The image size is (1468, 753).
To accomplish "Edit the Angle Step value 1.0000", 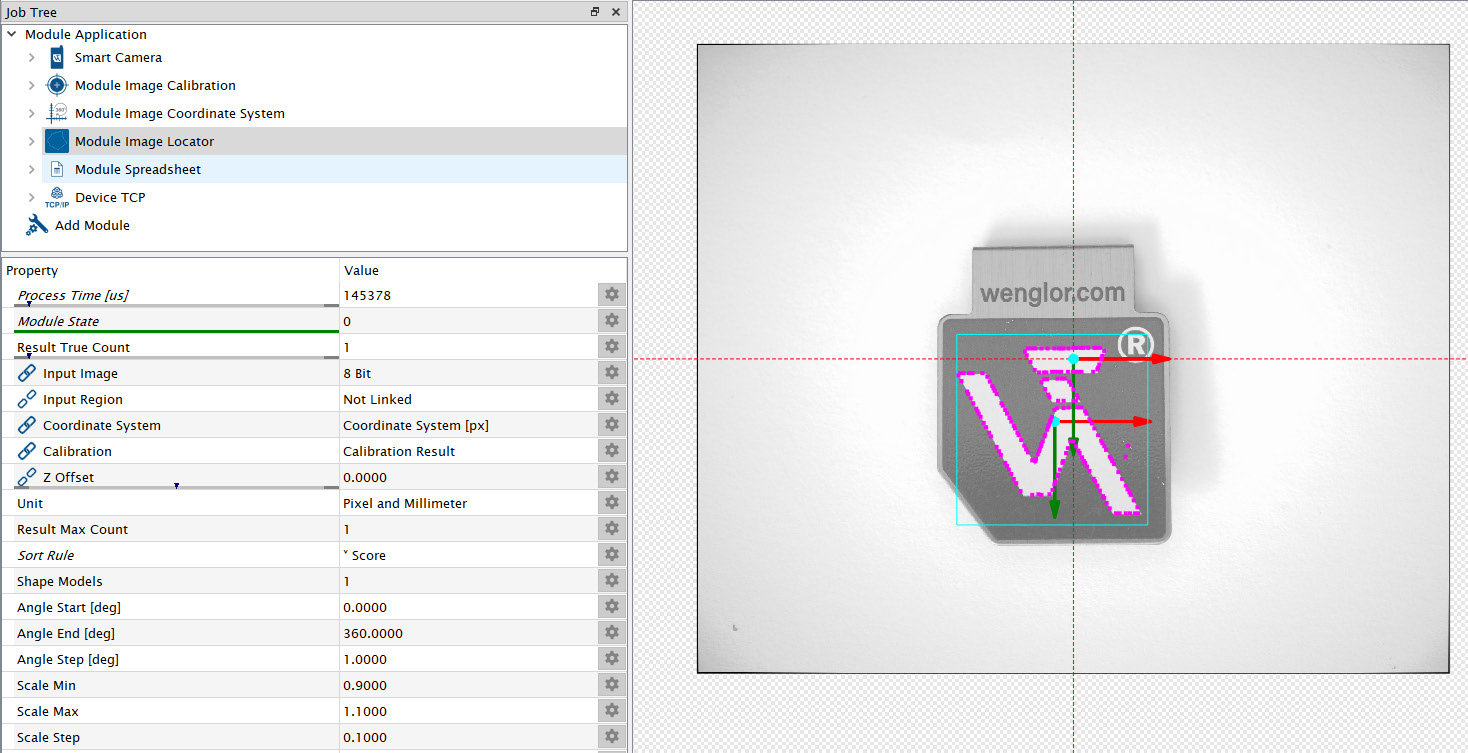I will coord(364,659).
